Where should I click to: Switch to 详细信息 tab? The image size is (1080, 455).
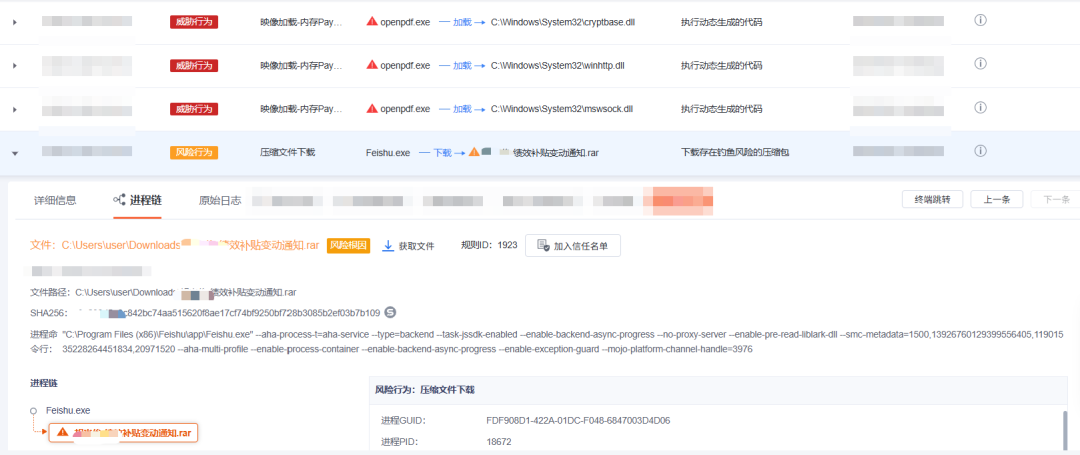(55, 200)
